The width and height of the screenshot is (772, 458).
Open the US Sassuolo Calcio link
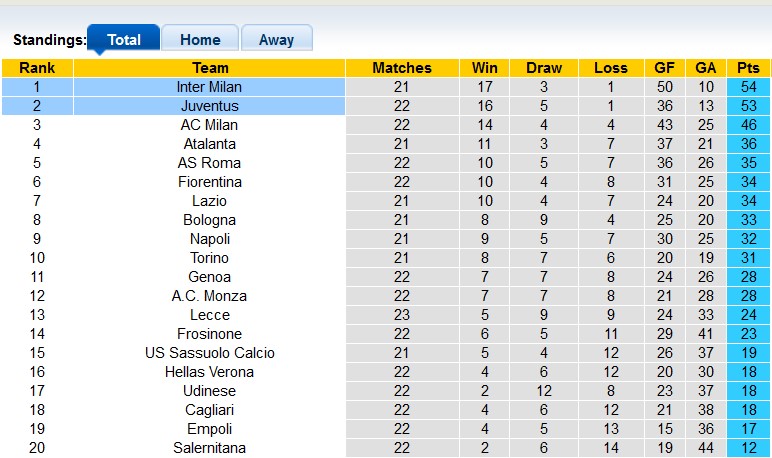tap(210, 353)
